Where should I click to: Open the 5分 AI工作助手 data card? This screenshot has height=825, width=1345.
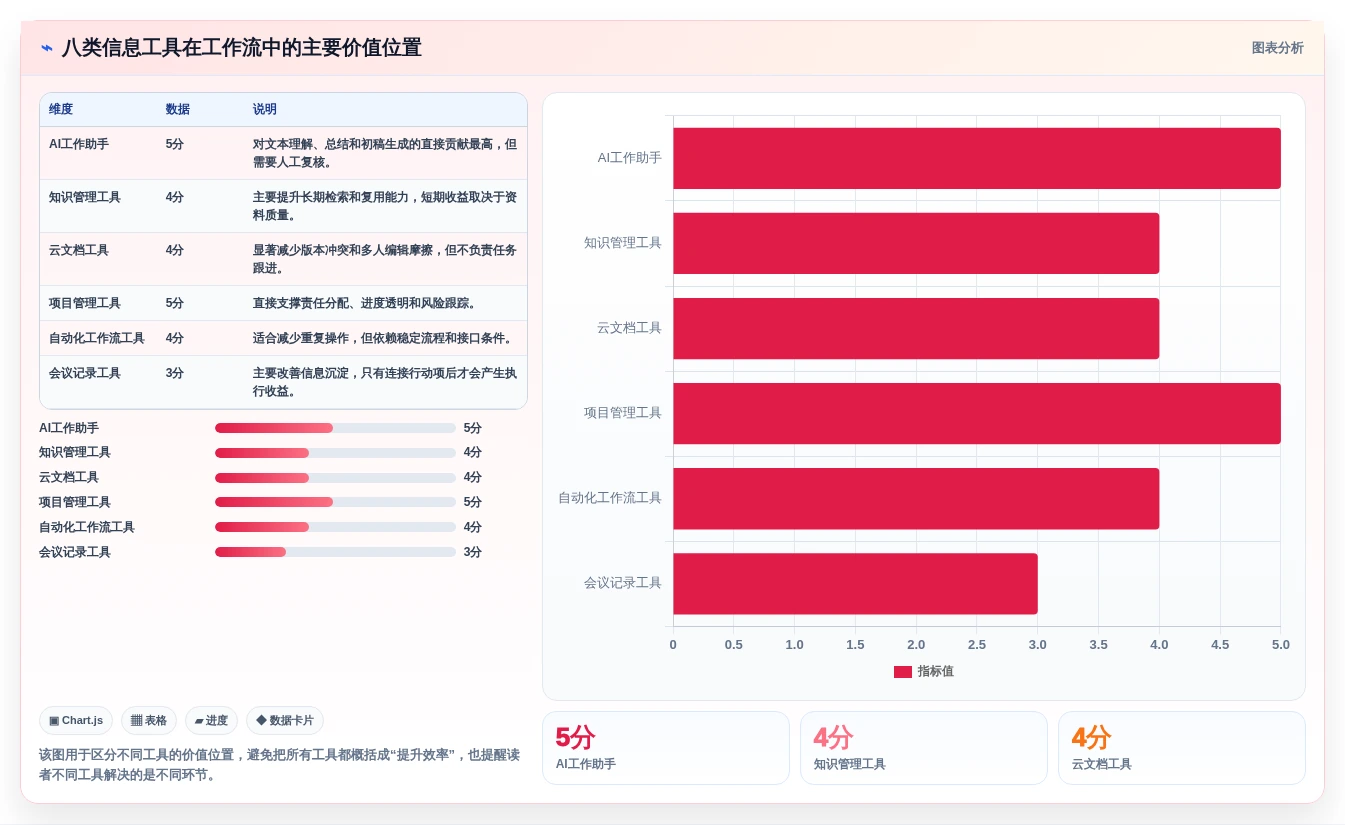[x=666, y=748]
